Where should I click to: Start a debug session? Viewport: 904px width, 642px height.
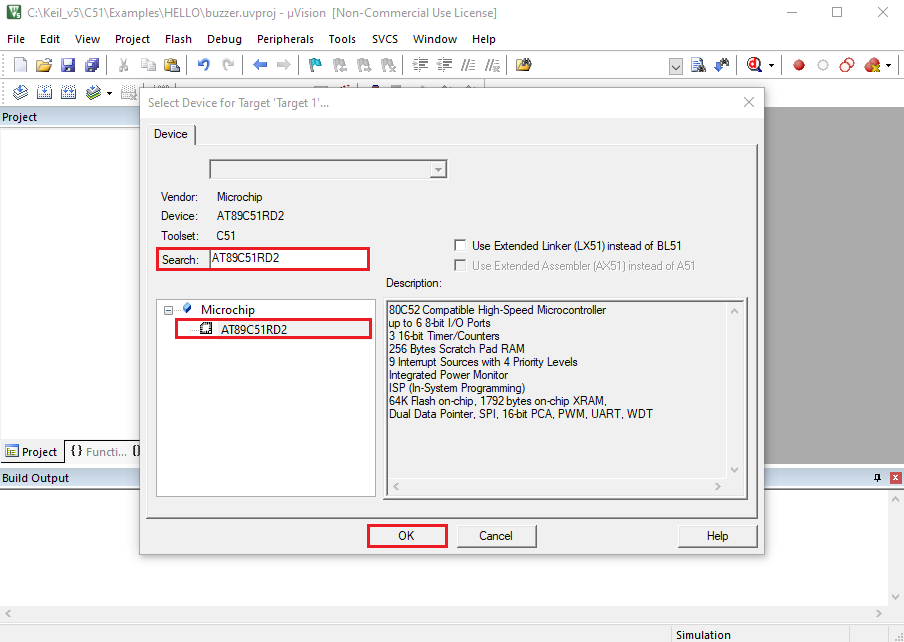753,64
